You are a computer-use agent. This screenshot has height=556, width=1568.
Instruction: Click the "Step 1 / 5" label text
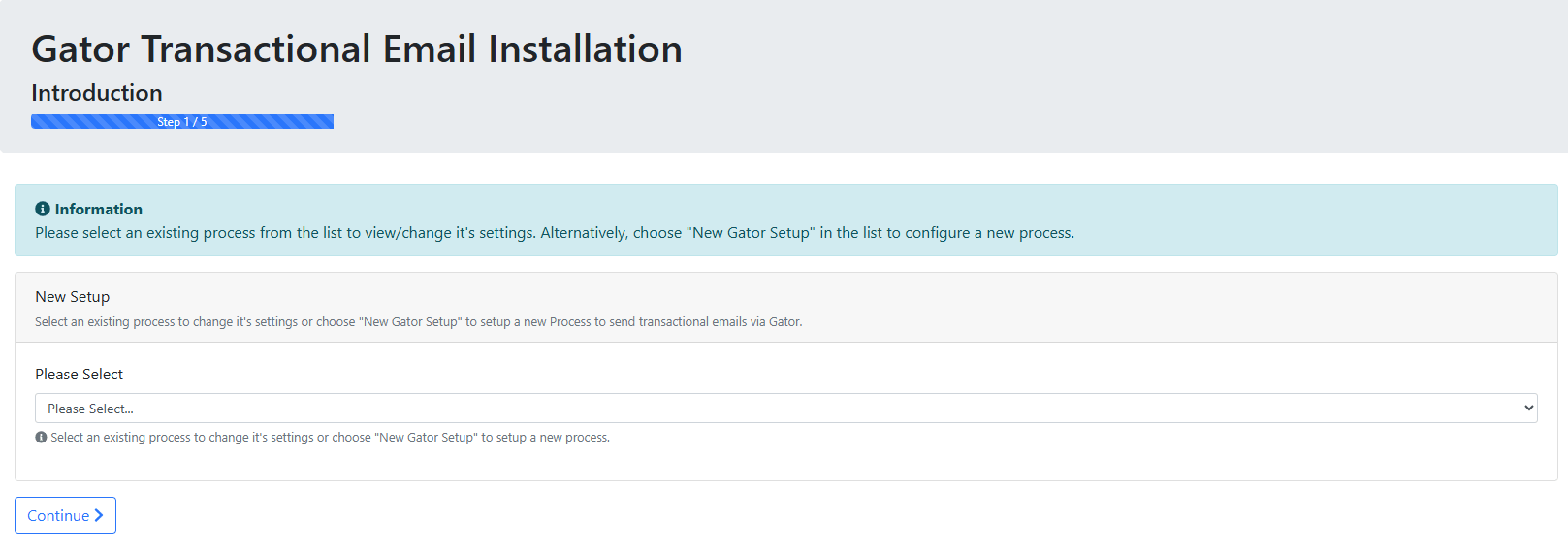[x=182, y=122]
